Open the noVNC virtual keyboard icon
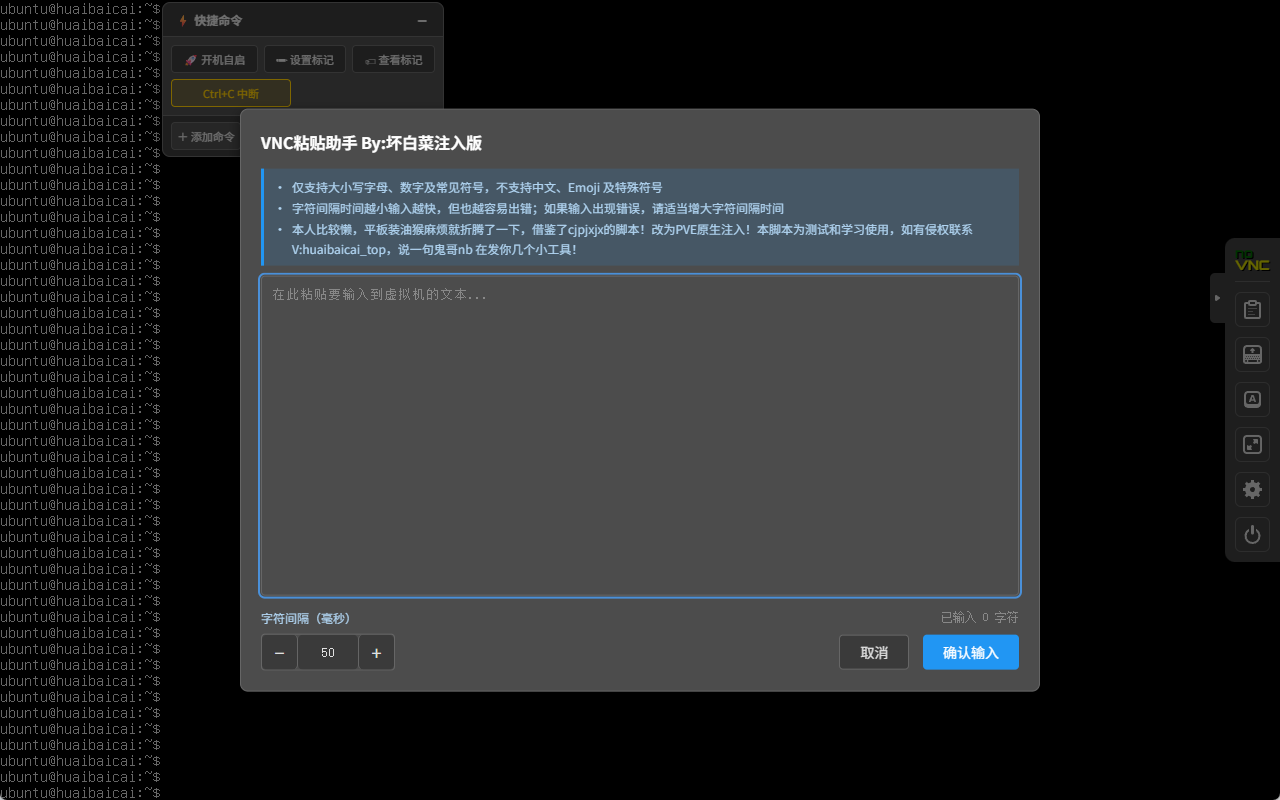This screenshot has height=800, width=1280. [1252, 355]
